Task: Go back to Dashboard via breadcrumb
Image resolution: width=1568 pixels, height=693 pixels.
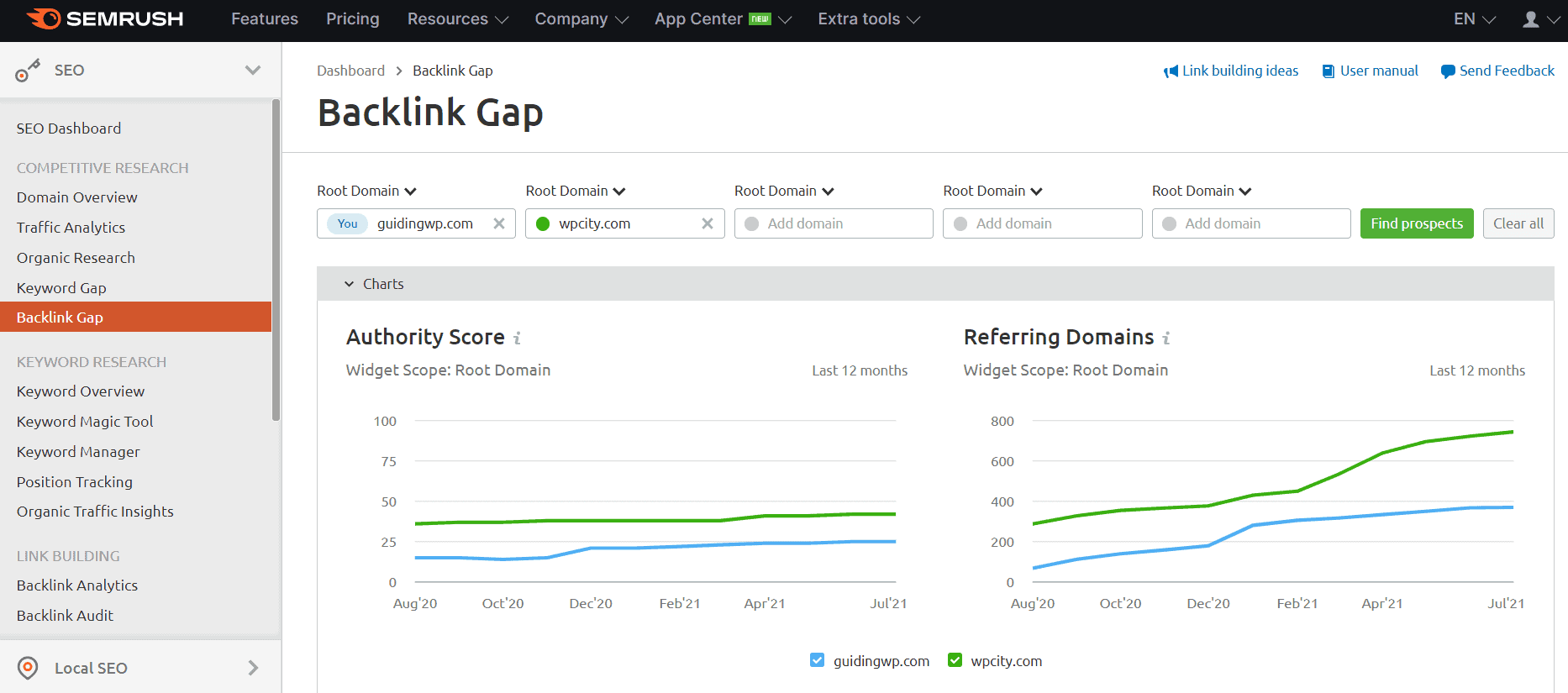Action: click(x=350, y=71)
